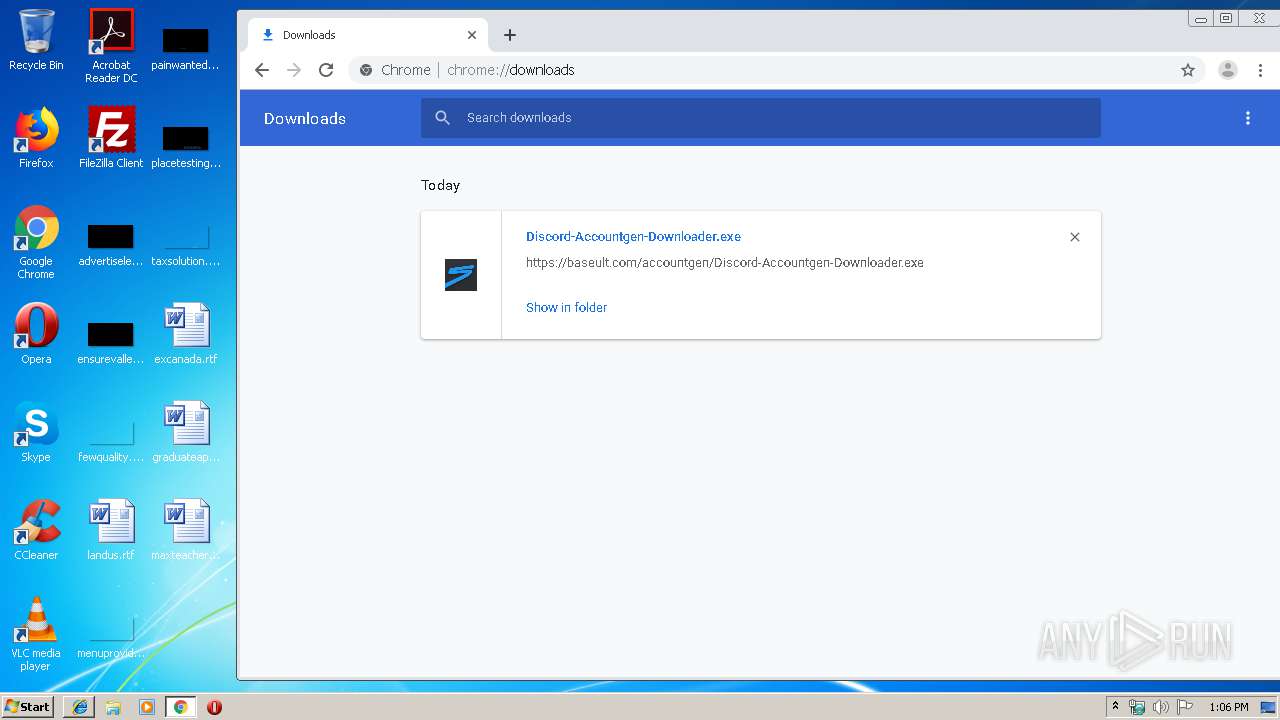Select the maxteacher... document on the desktop

pos(186,530)
